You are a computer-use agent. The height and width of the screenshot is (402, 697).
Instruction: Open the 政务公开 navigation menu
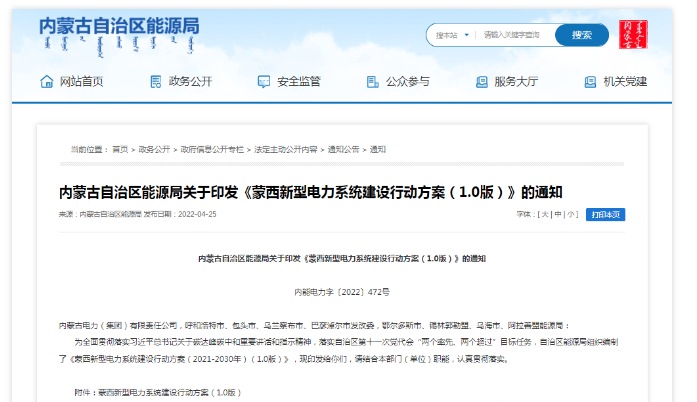point(191,81)
